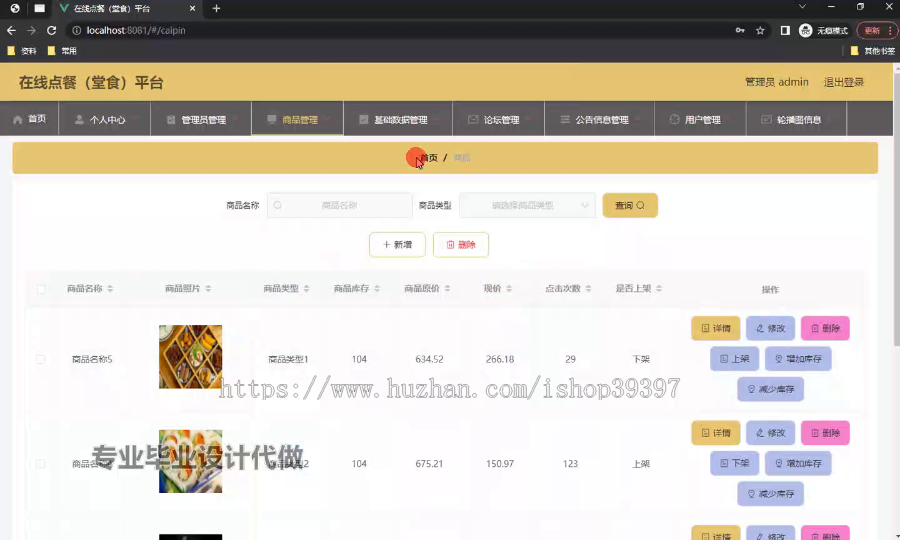Click the 查询 search button
The height and width of the screenshot is (540, 900).
click(x=630, y=205)
